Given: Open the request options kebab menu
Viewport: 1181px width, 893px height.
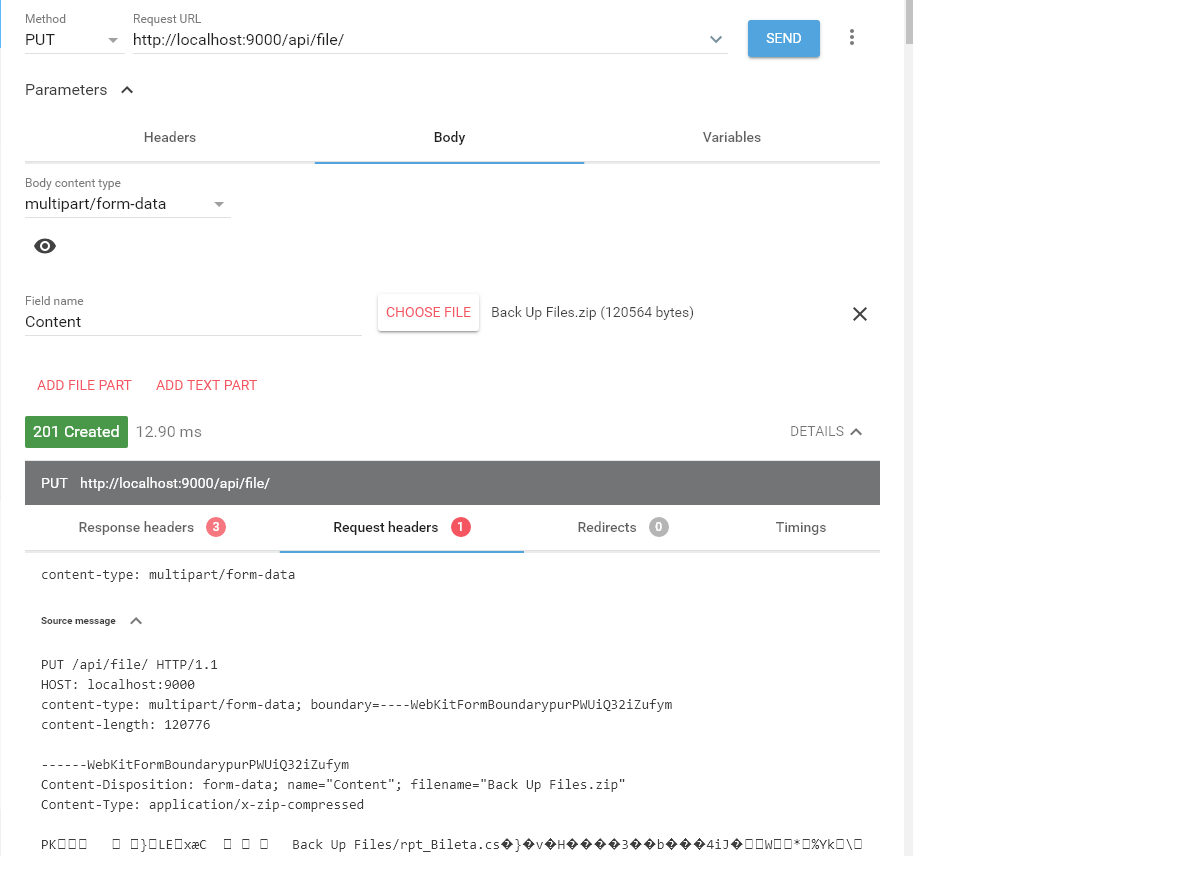Looking at the screenshot, I should [851, 37].
